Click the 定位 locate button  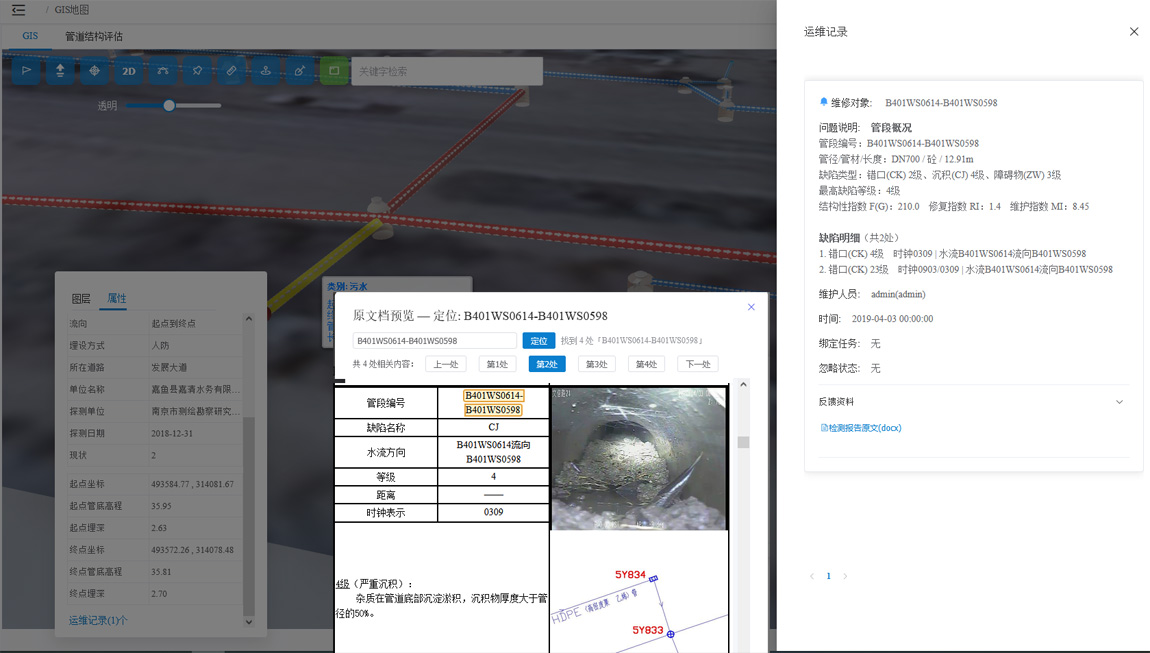pos(539,340)
